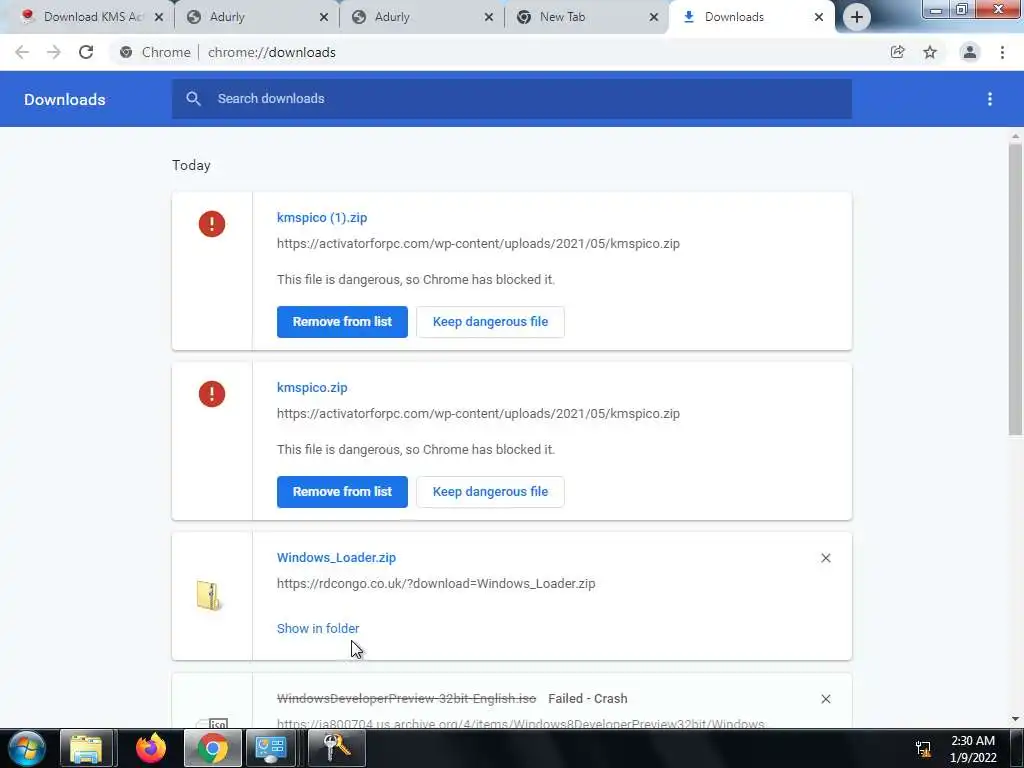Image resolution: width=1024 pixels, height=768 pixels.
Task: Close the Downloads tab
Action: [x=819, y=18]
